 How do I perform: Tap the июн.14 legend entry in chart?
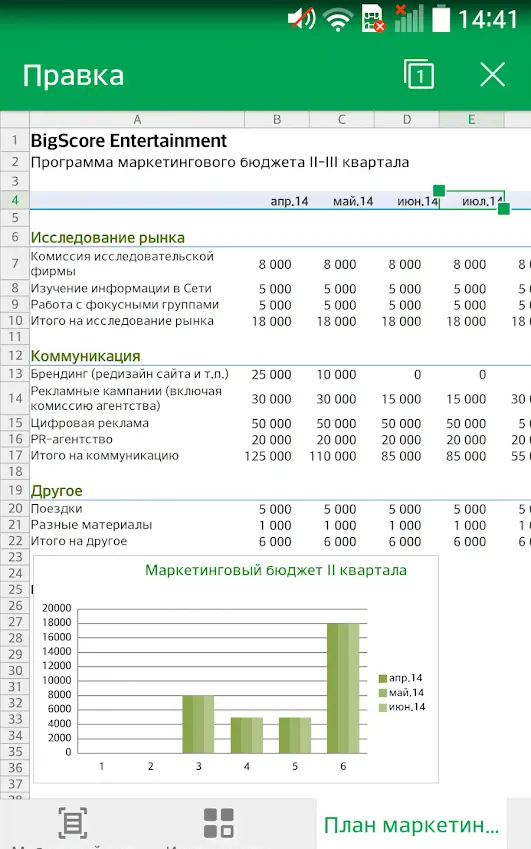click(402, 707)
